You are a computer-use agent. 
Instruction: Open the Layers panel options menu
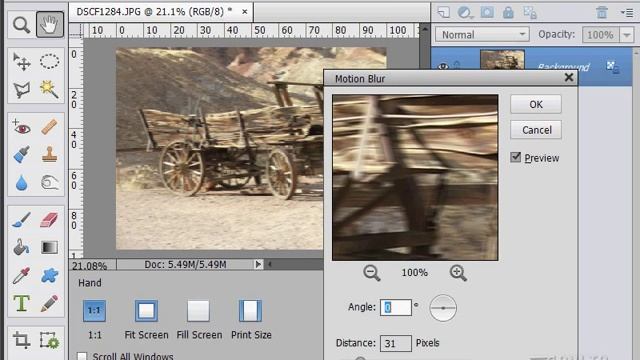coord(627,13)
